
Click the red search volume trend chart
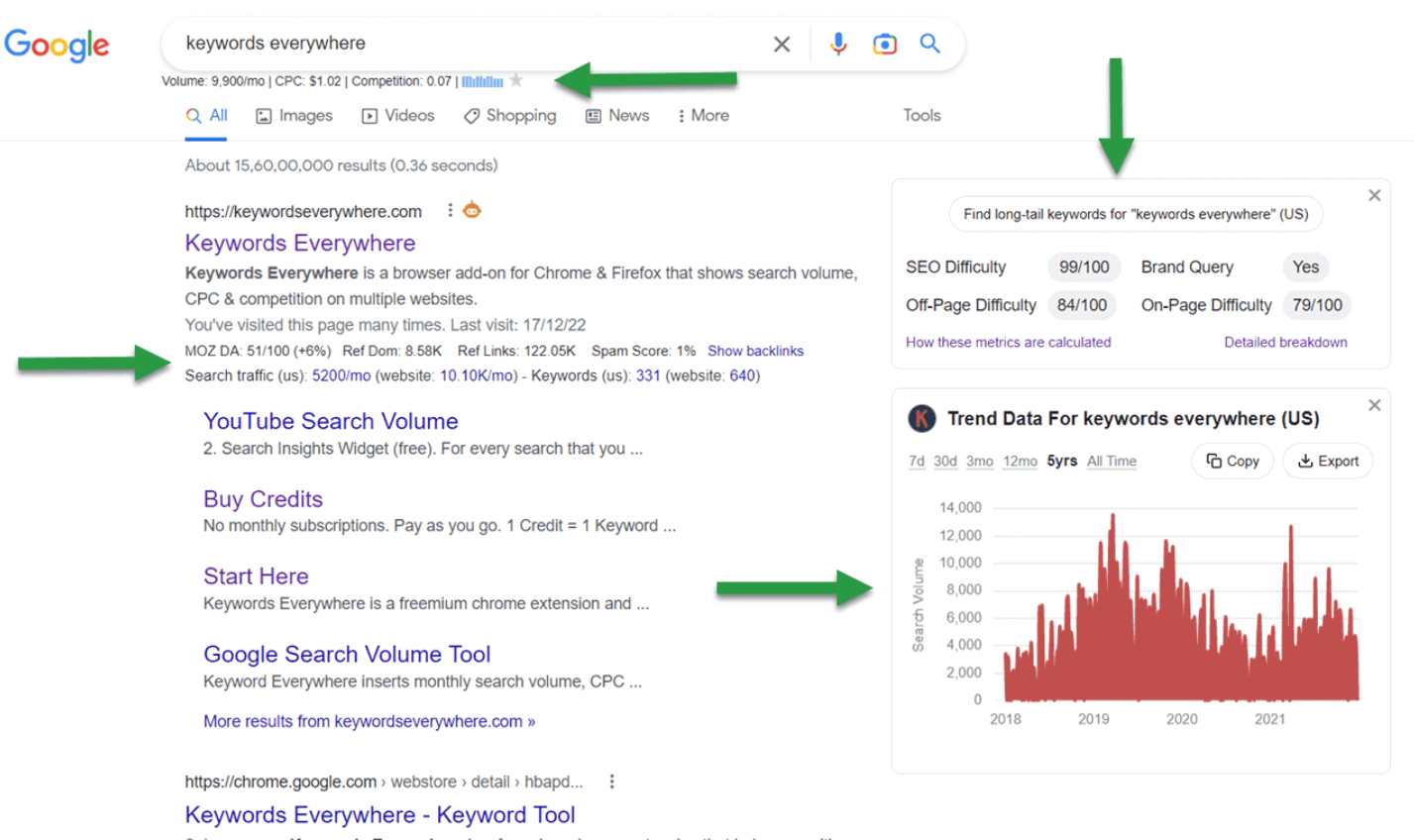coord(1180,609)
